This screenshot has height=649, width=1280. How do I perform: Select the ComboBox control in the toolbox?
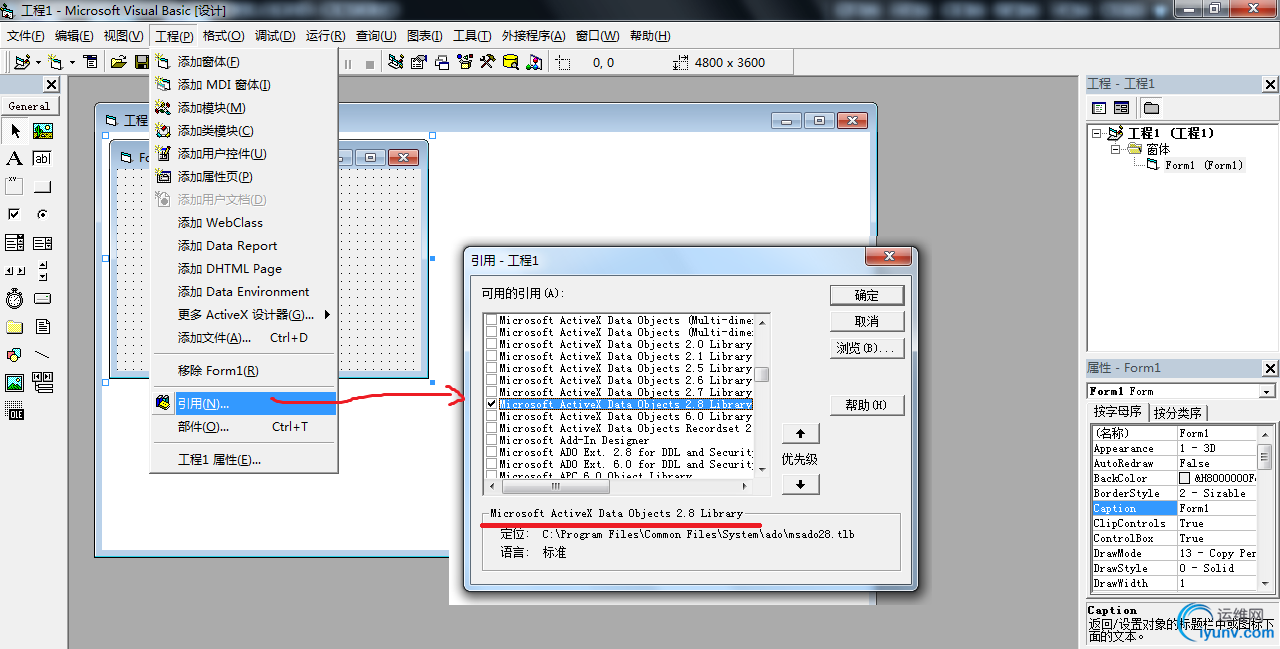[15, 243]
